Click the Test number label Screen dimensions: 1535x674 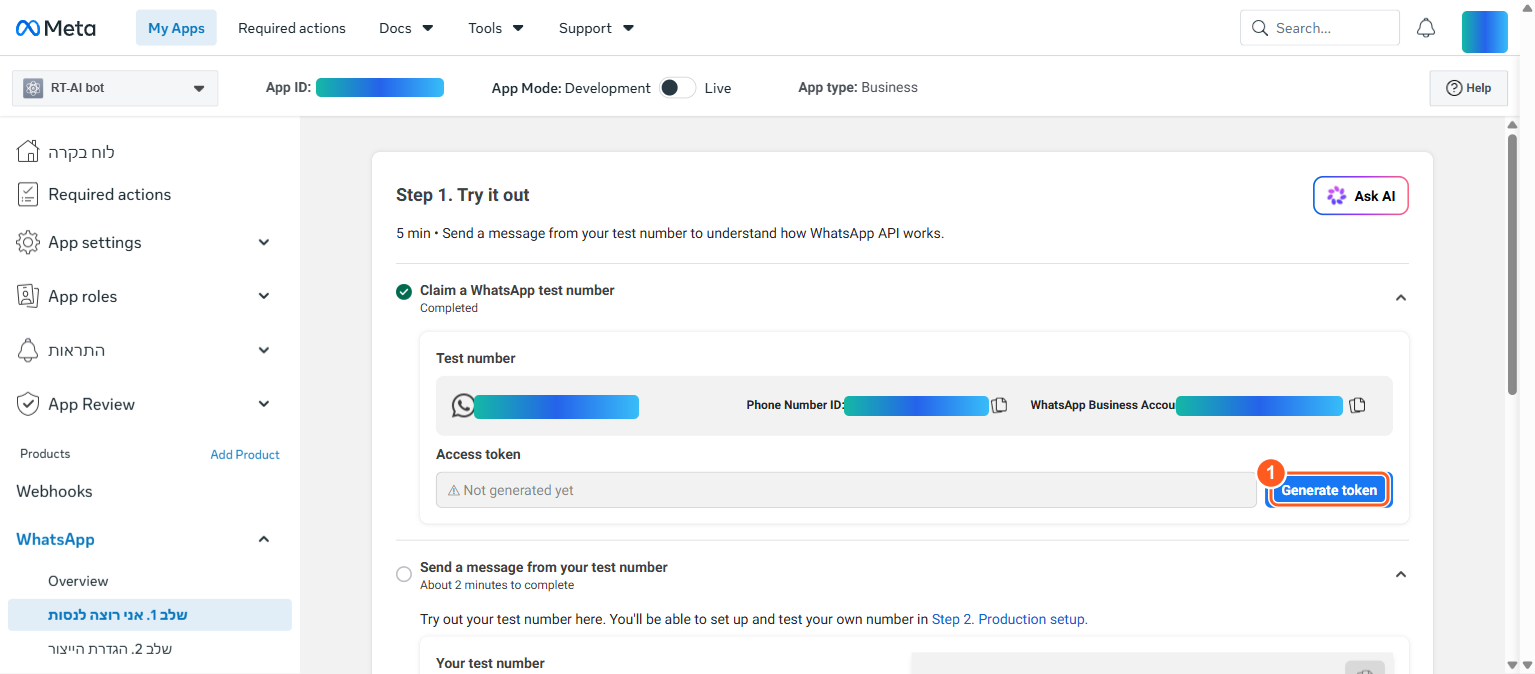[476, 358]
